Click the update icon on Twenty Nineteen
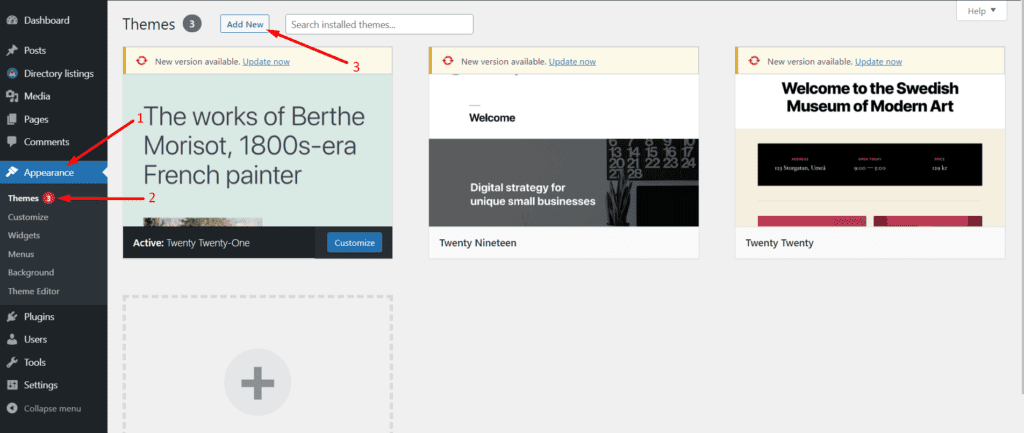This screenshot has width=1024, height=433. click(x=447, y=61)
